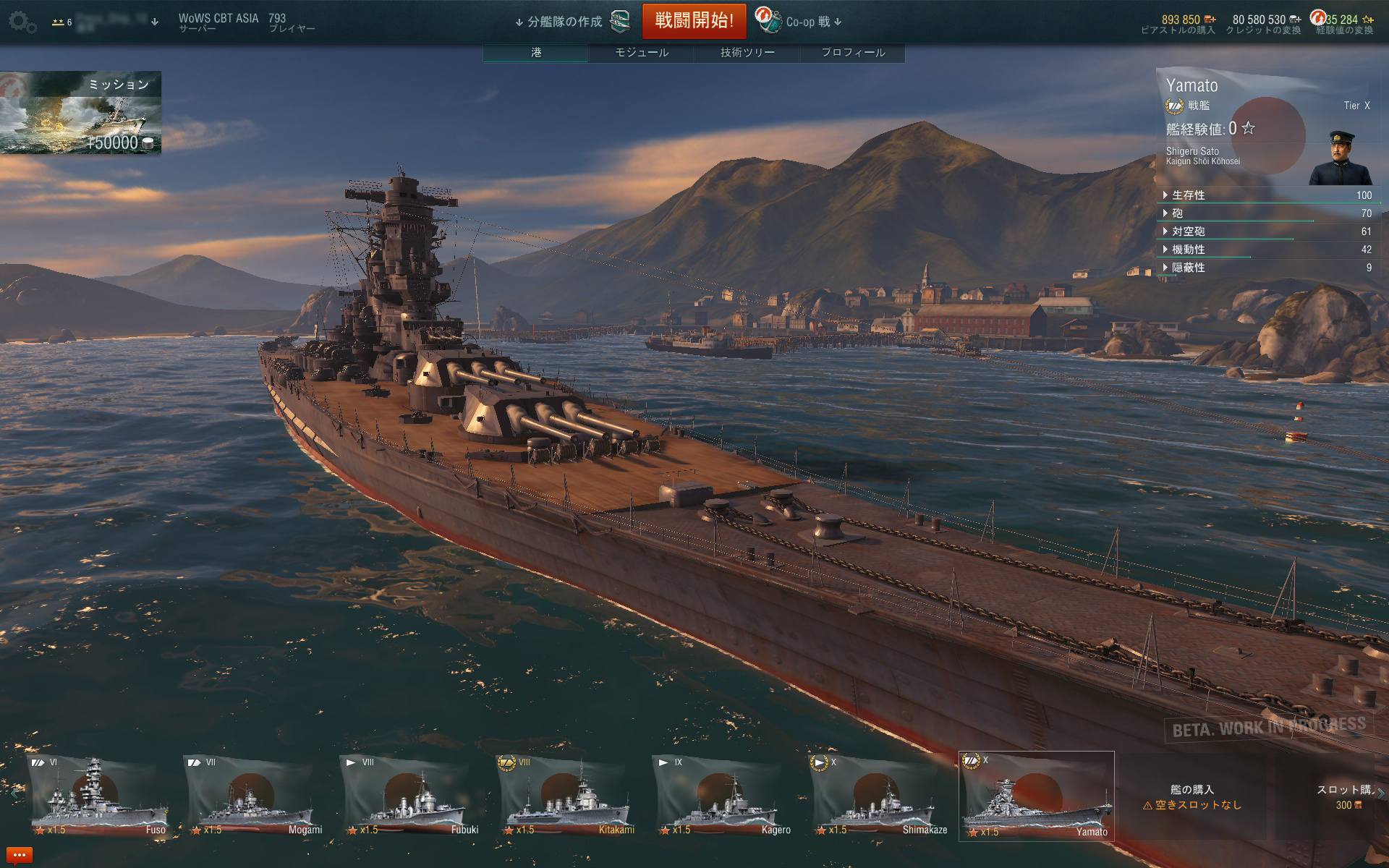Switch to the 技術ツリー tab
Image resolution: width=1389 pixels, height=868 pixels.
click(747, 52)
